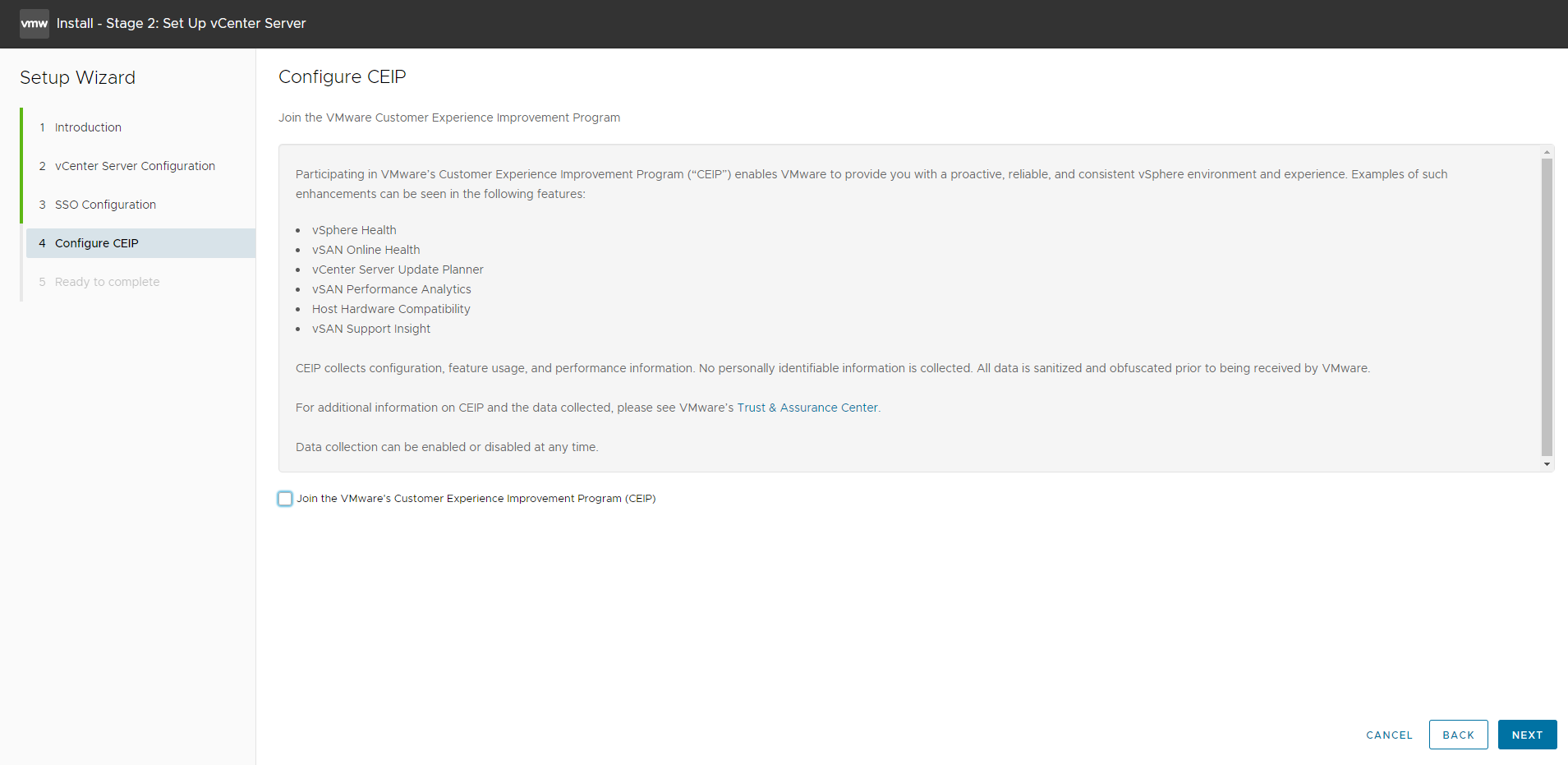Click 'Data collection can be enabled or disabled' text

(447, 447)
